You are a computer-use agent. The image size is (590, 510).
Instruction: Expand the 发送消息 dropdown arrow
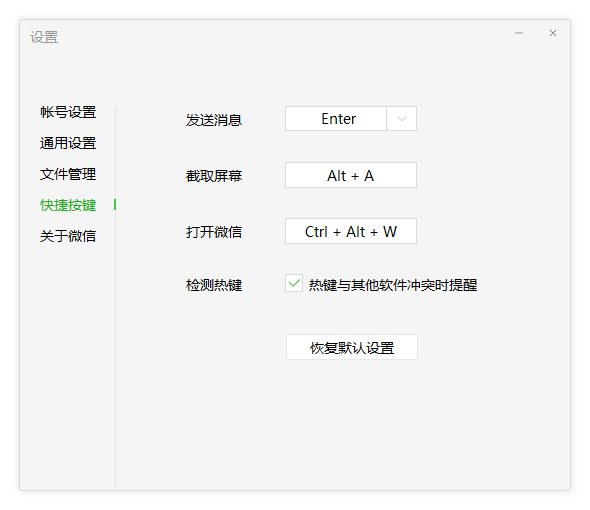point(401,119)
